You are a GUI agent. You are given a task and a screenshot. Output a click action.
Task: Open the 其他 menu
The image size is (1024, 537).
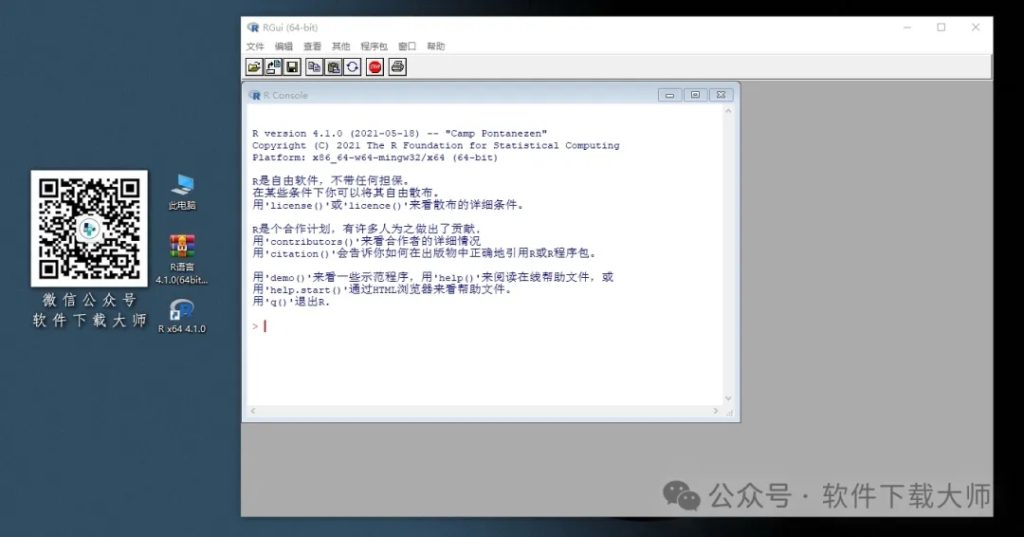pos(341,46)
